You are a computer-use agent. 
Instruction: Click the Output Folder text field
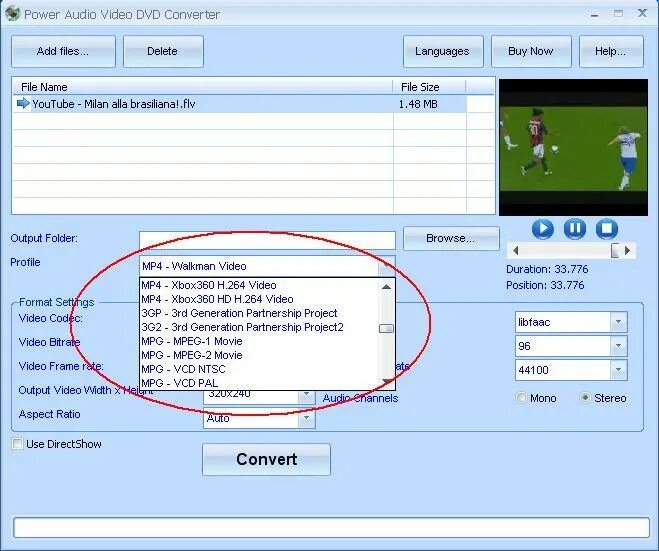(x=267, y=240)
